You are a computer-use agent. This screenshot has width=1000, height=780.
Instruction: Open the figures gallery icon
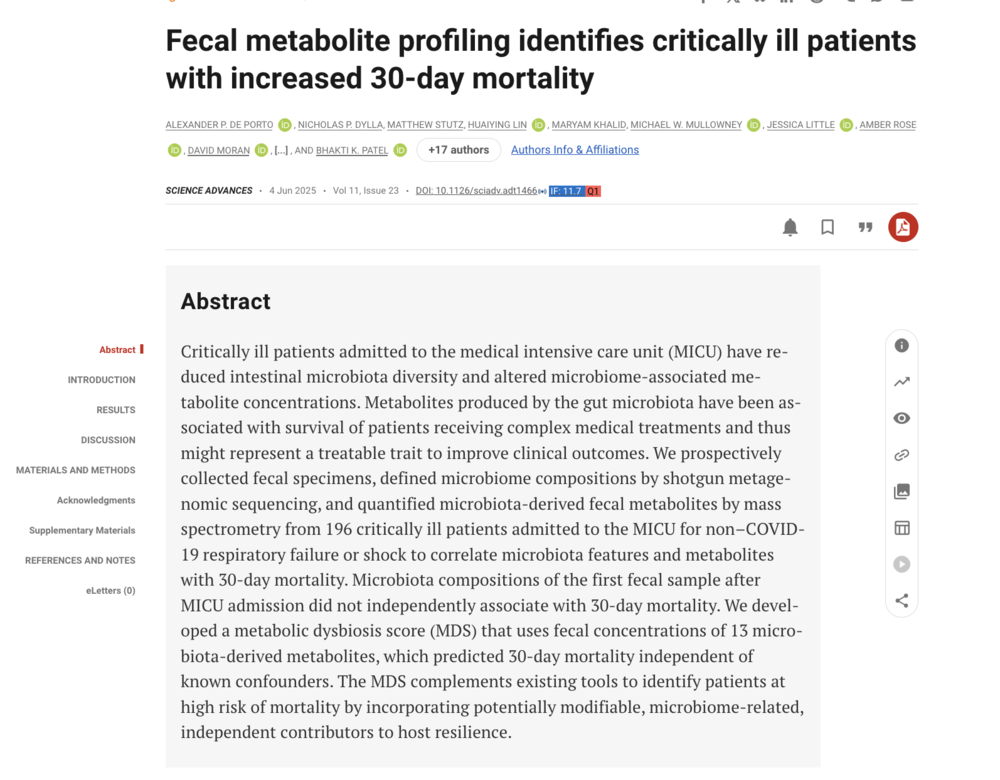(902, 492)
